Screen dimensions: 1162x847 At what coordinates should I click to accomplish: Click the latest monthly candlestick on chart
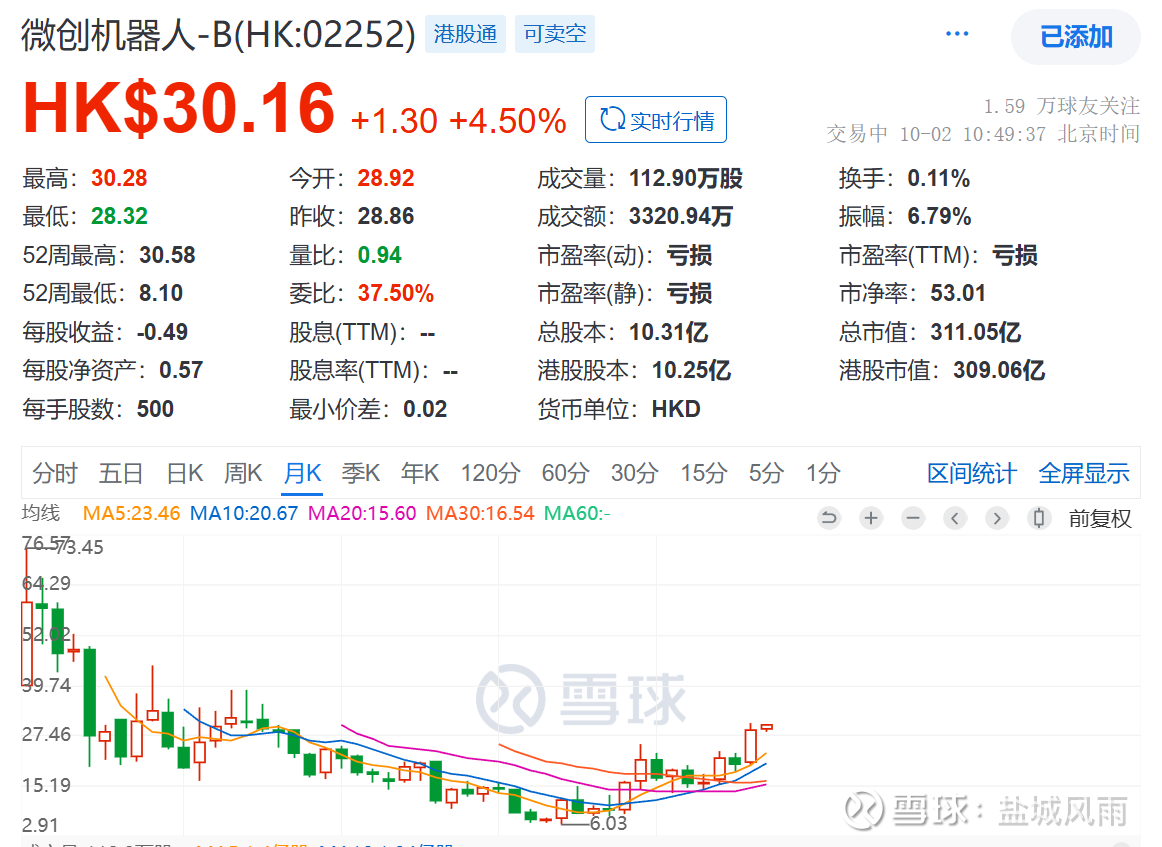pyautogui.click(x=766, y=728)
